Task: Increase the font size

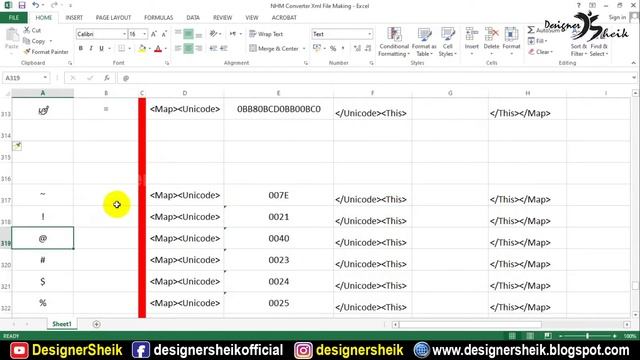Action: point(154,34)
